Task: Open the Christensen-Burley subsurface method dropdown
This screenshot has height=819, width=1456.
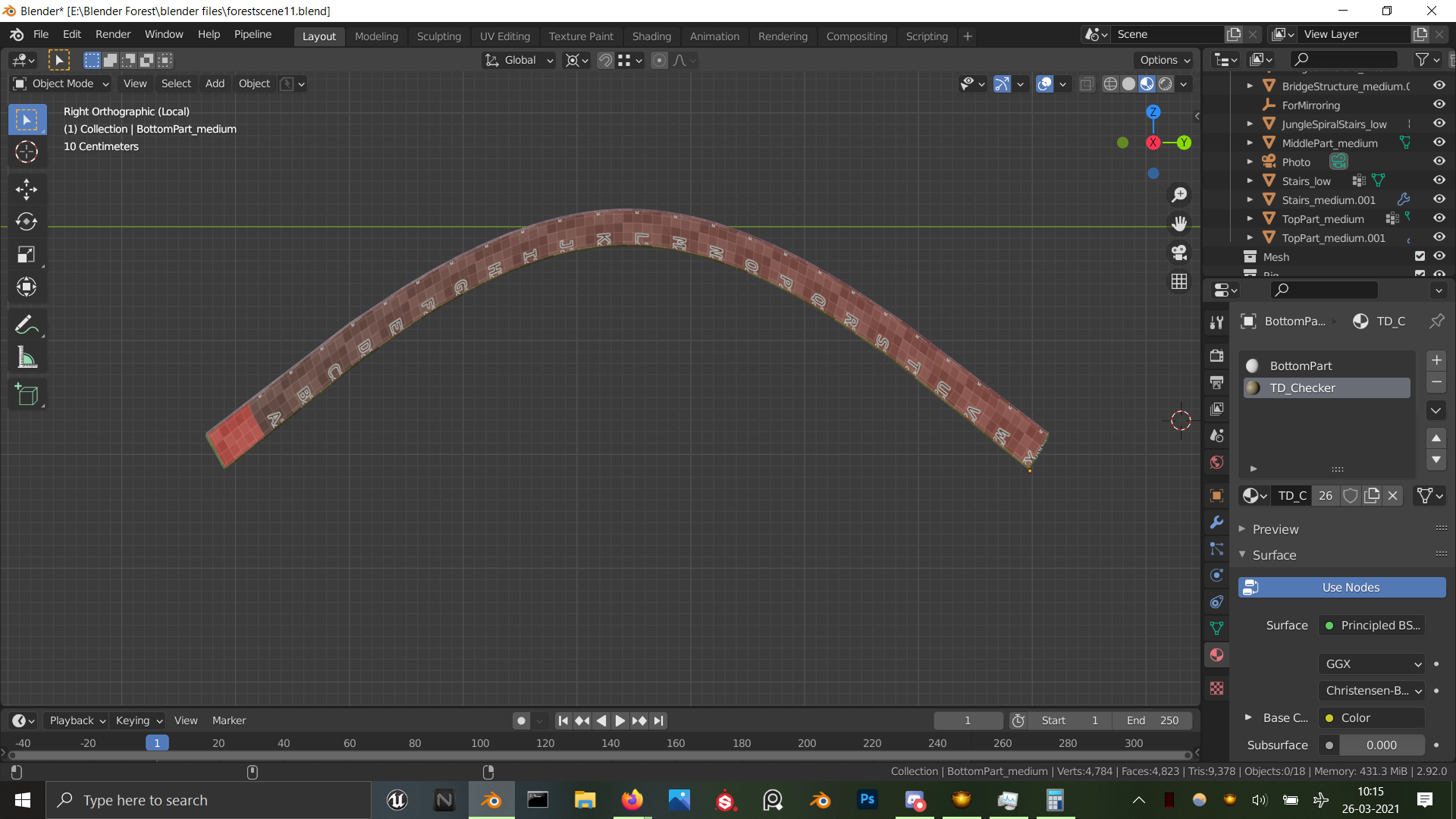Action: point(1372,691)
